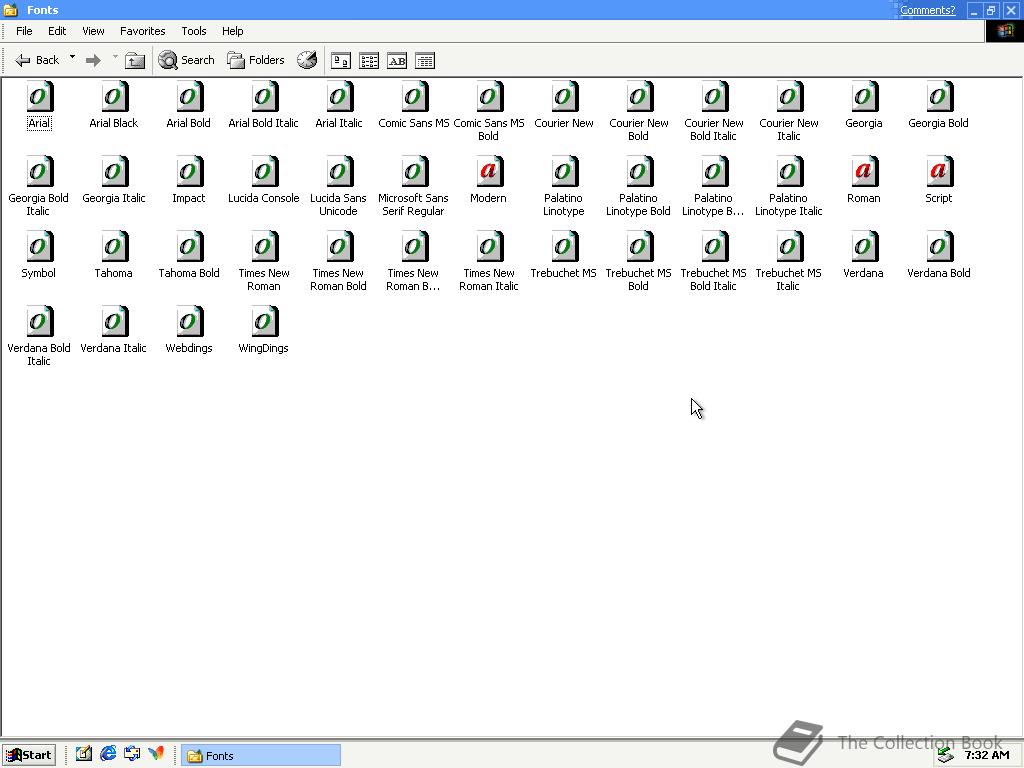Expand the Back history dropdown arrow
Screen dimensions: 1024x768
point(72,57)
